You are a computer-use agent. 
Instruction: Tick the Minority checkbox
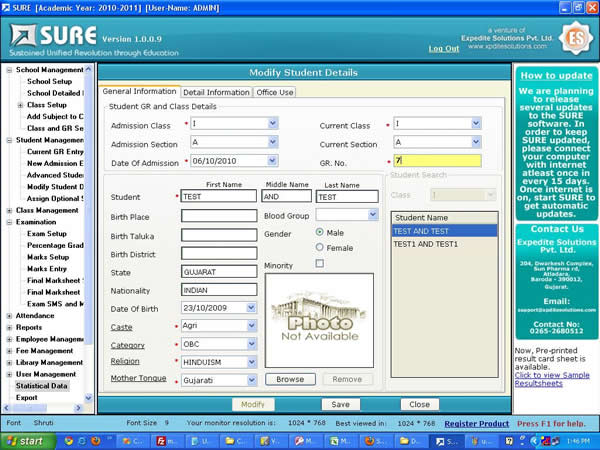(x=320, y=263)
